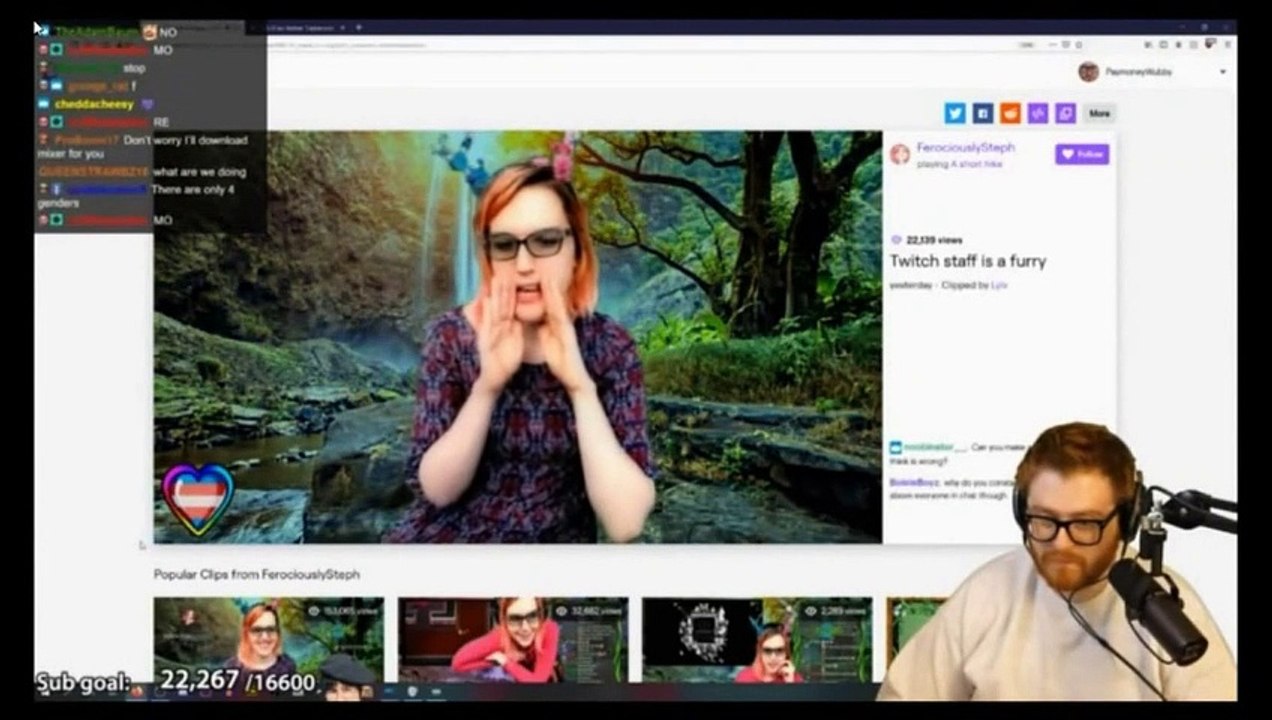Click the title 'Twitch staff is a furry'
The height and width of the screenshot is (720, 1272).
[x=968, y=261]
